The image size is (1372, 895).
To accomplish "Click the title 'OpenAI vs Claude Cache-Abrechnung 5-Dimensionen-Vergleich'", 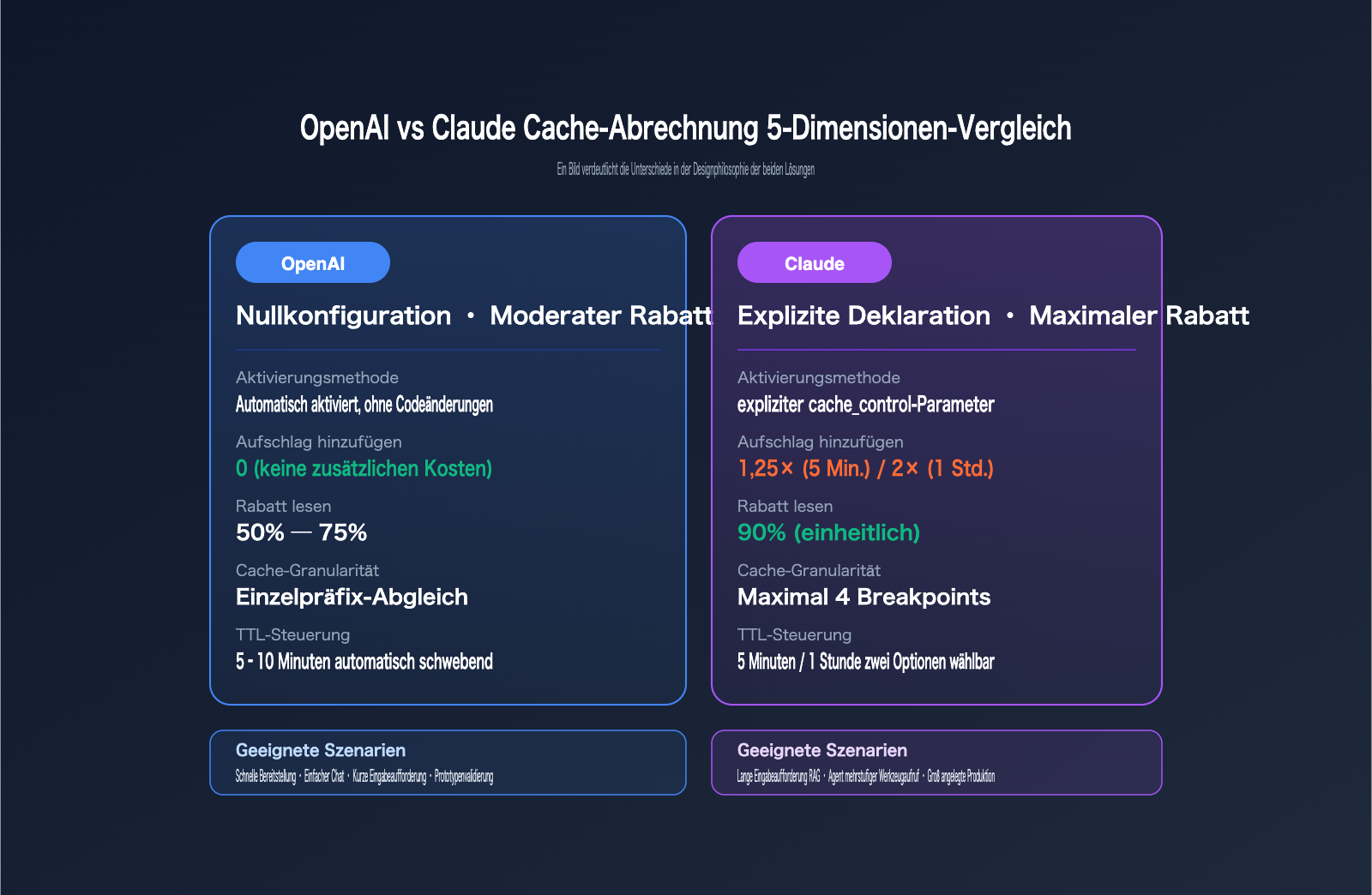I will [686, 128].
